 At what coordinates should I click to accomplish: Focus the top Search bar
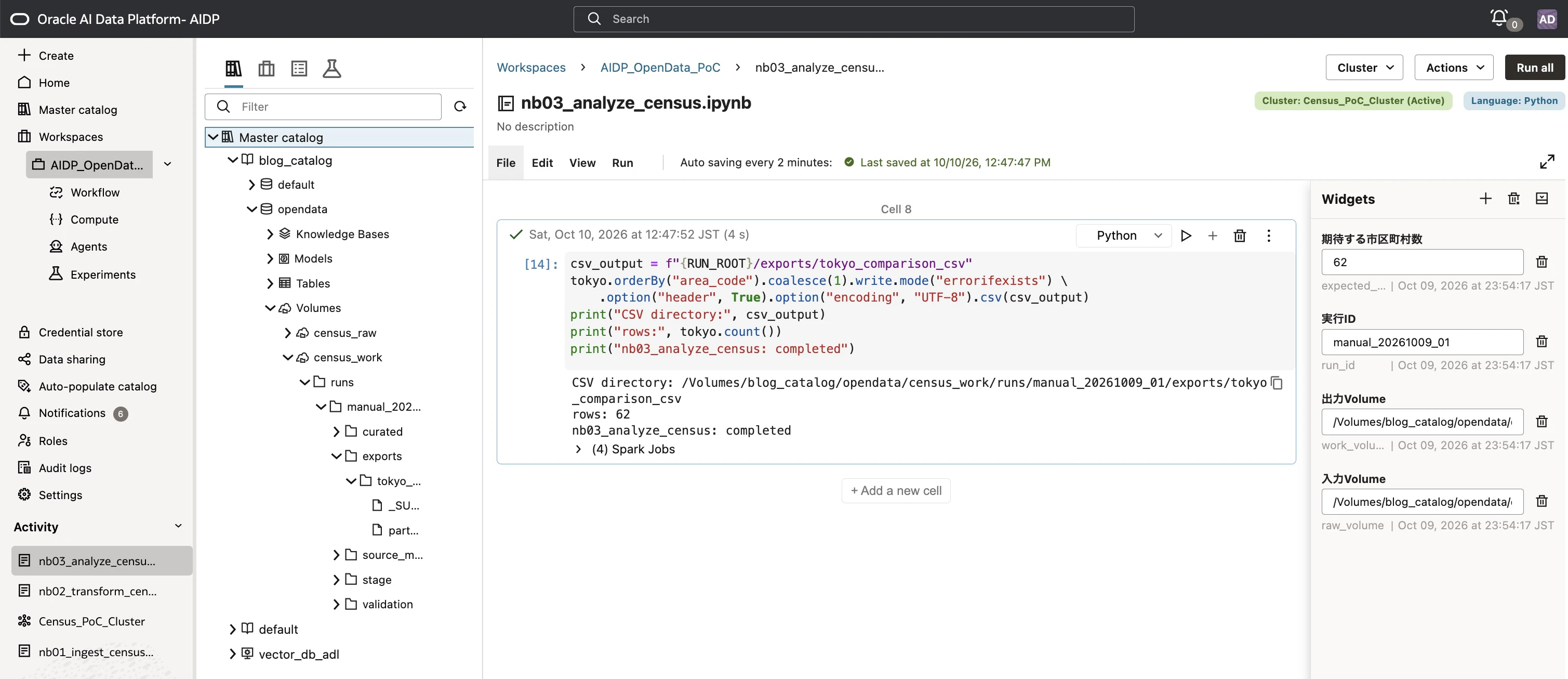854,19
